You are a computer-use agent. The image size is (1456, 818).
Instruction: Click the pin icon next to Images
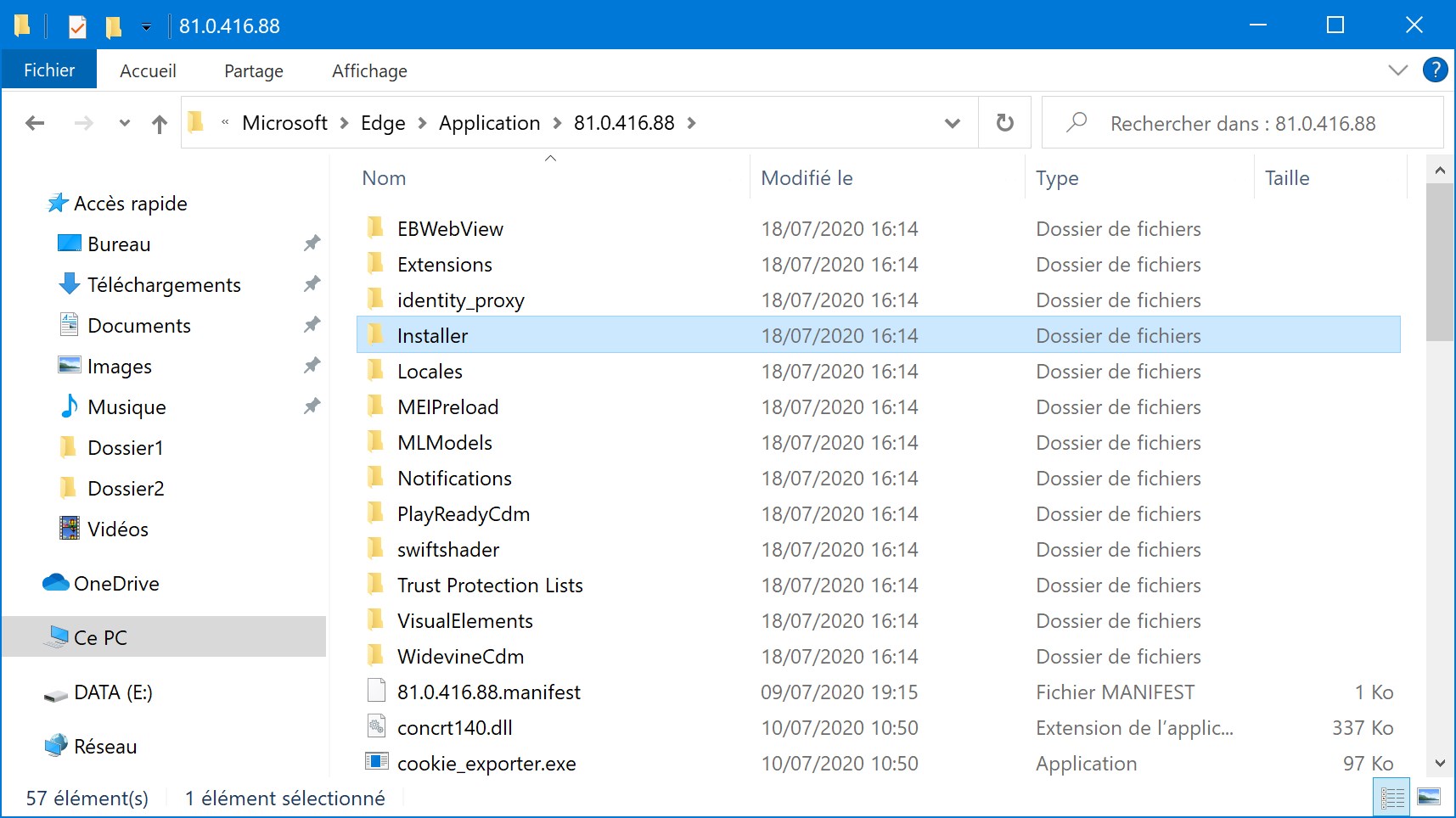point(312,366)
